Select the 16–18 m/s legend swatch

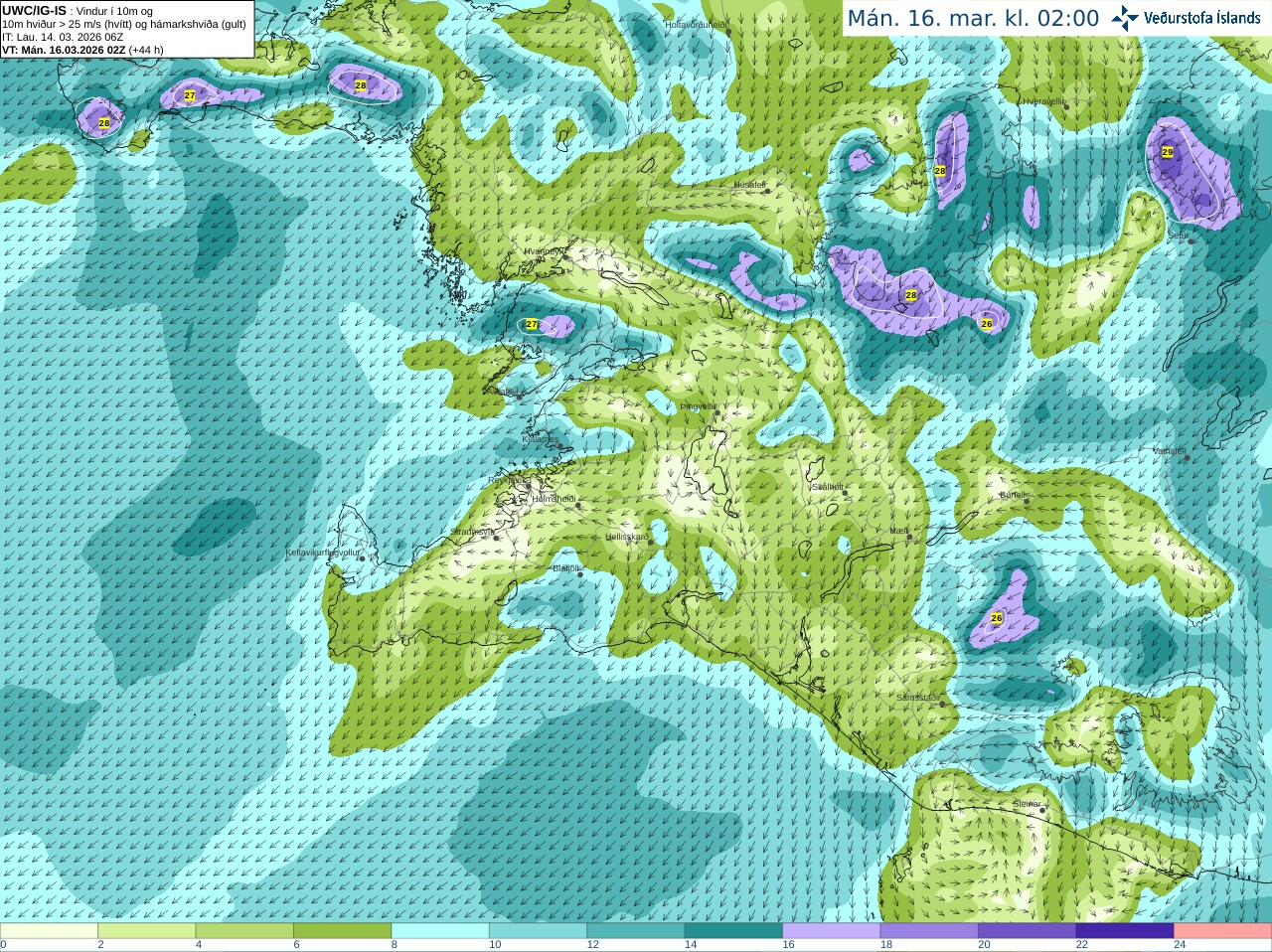(832, 930)
